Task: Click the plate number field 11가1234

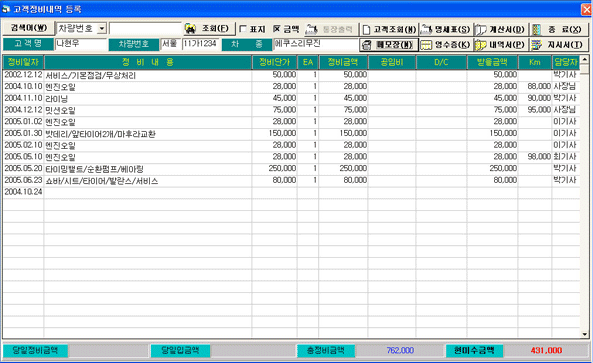Action: [x=200, y=44]
